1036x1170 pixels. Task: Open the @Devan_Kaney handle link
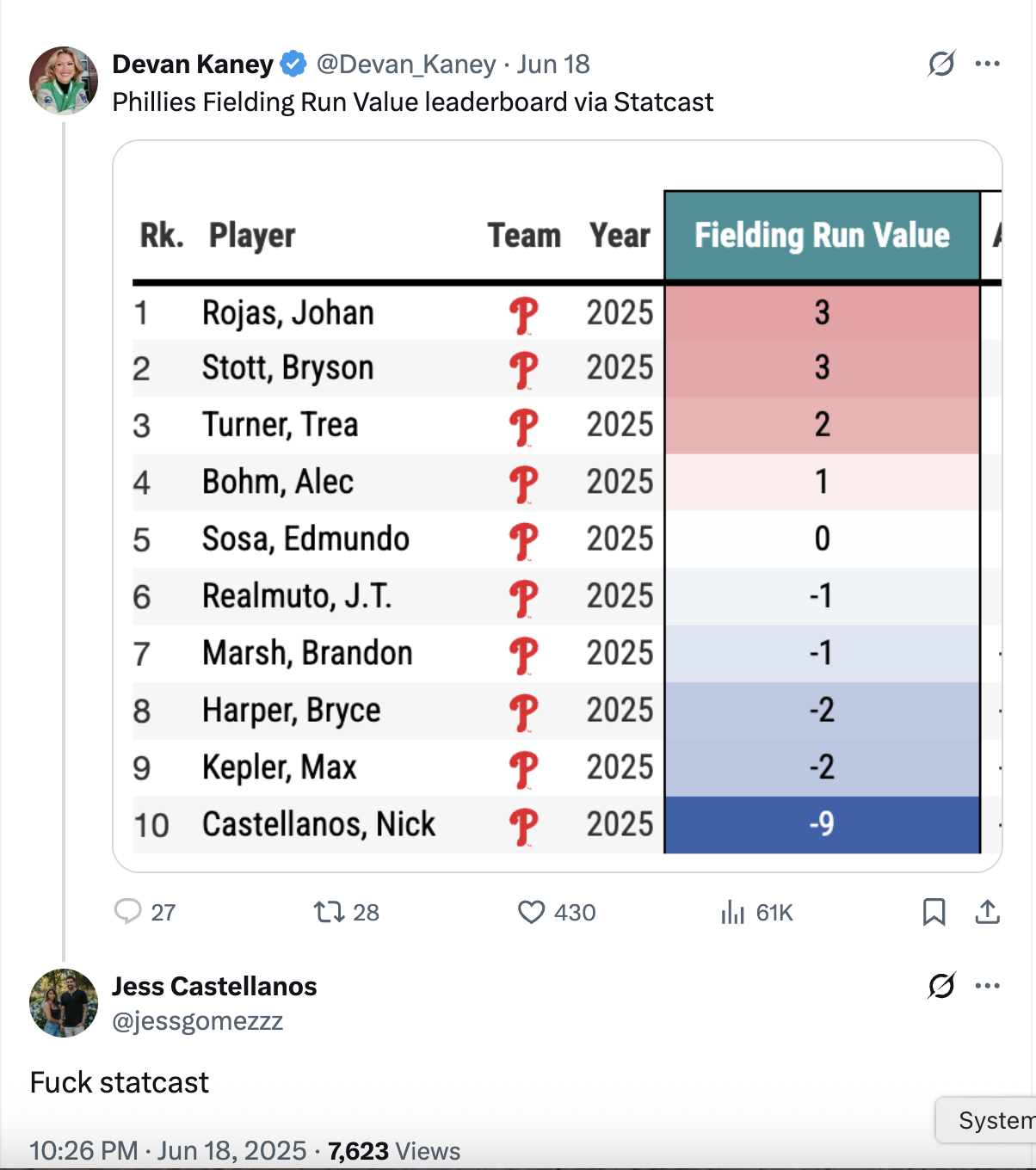coord(406,65)
